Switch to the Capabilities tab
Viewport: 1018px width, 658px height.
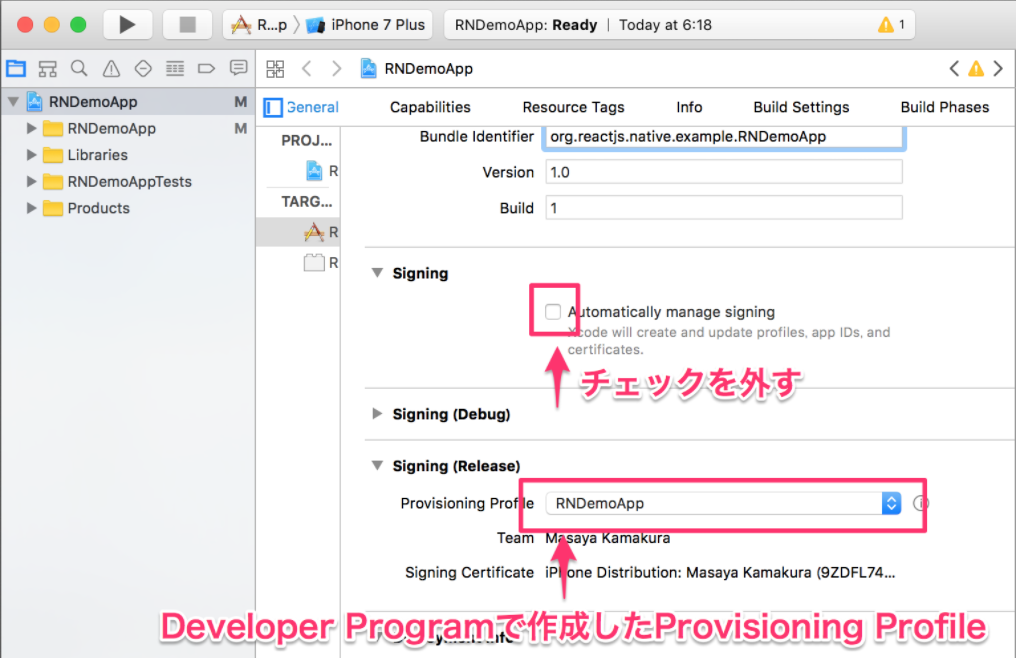(x=430, y=107)
